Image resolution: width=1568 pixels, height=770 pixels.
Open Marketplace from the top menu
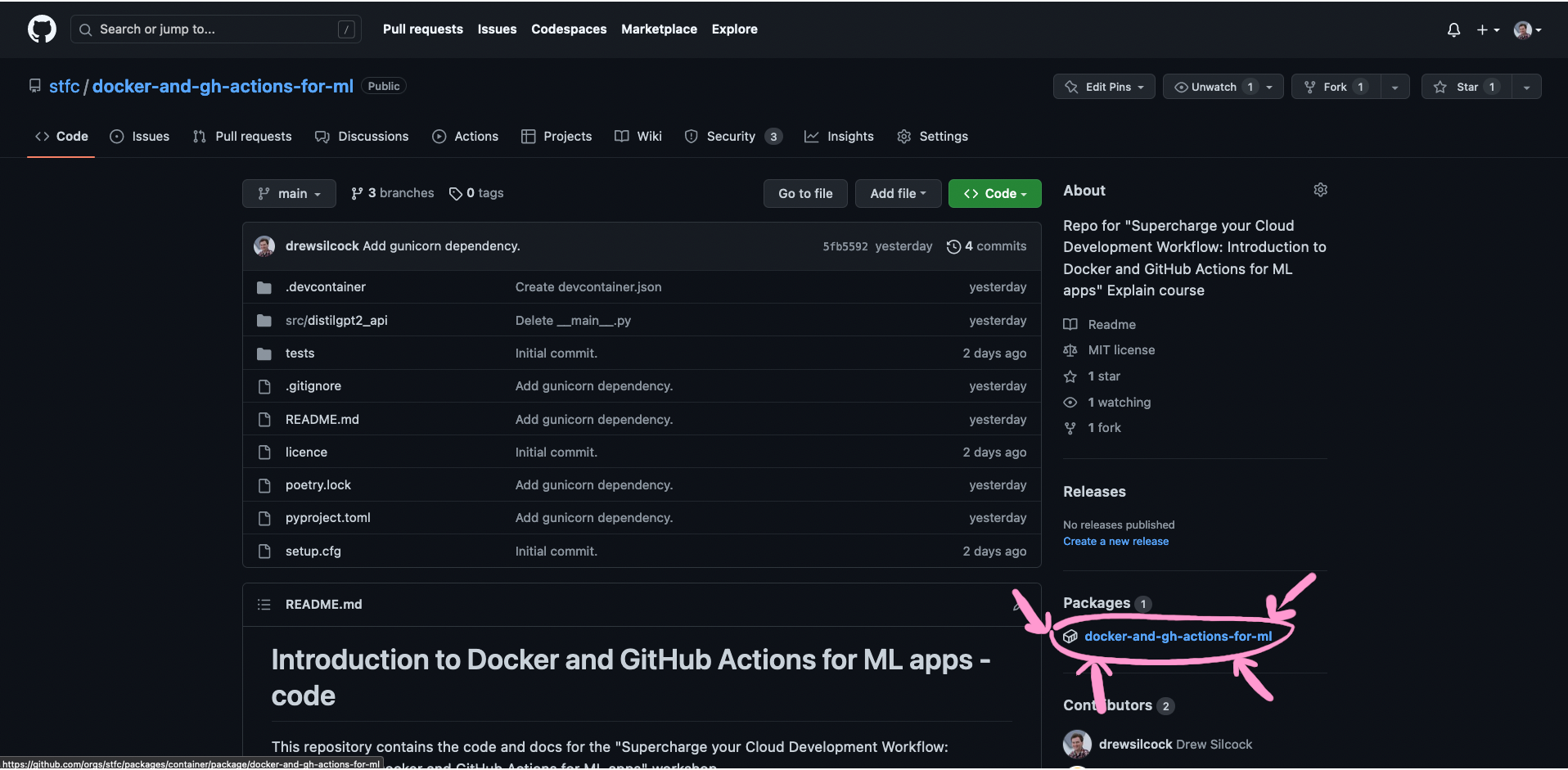659,29
